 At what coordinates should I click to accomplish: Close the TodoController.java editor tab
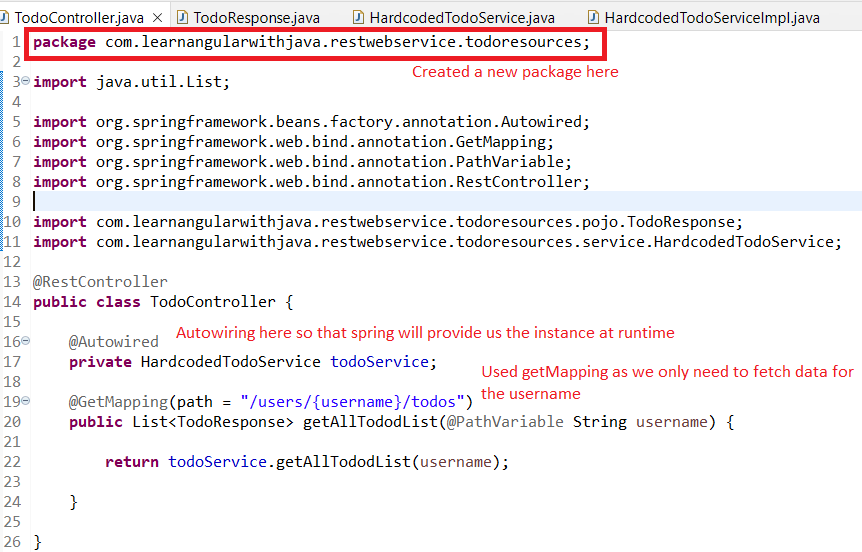pos(158,18)
